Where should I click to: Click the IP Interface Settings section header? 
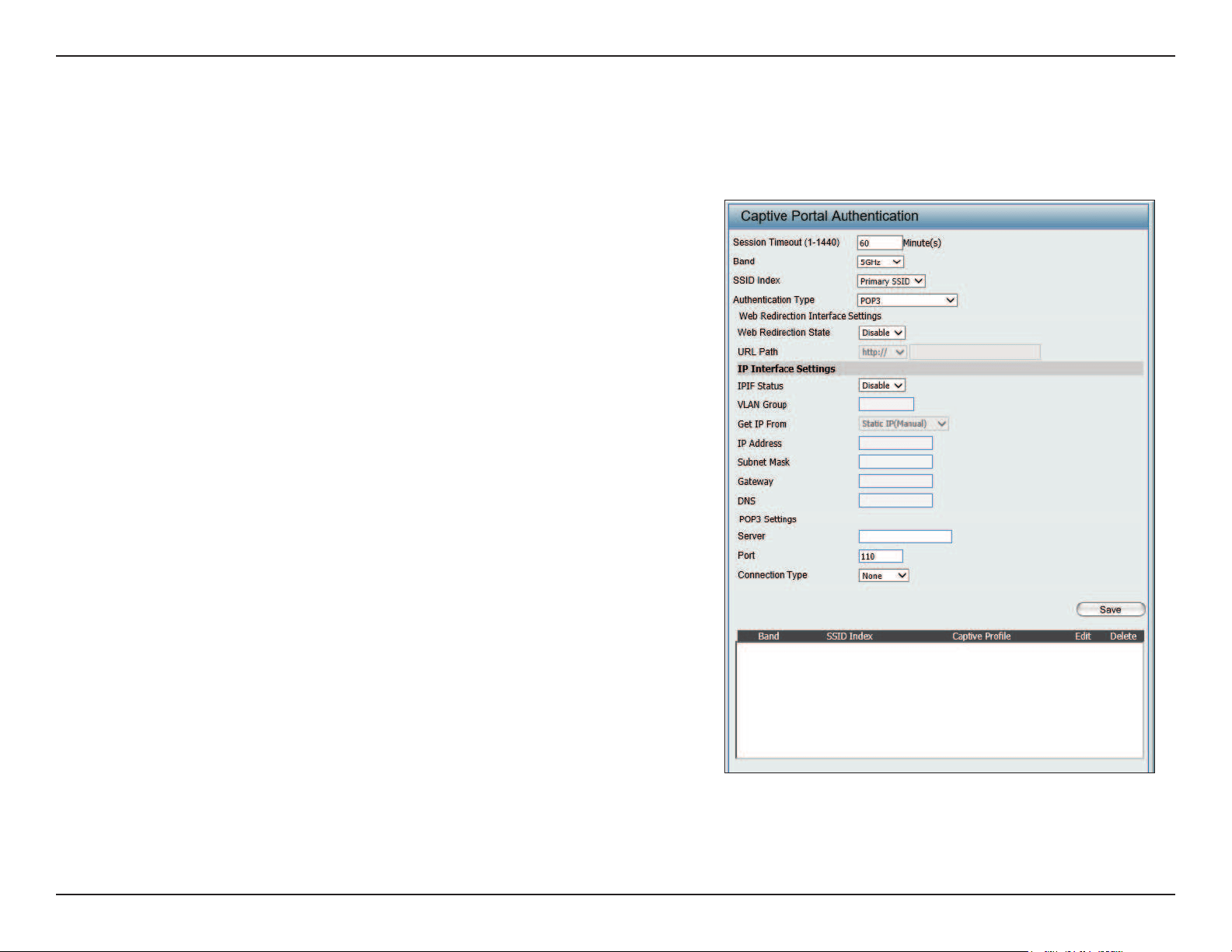786,368
